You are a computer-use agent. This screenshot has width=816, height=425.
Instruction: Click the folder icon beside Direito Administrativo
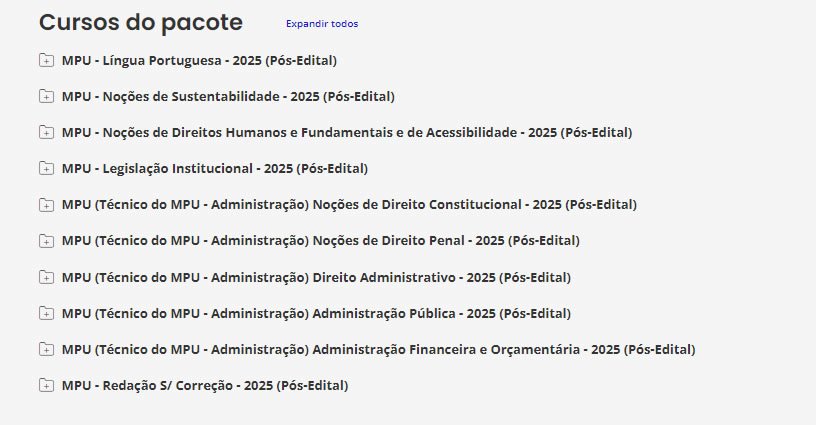pos(46,277)
